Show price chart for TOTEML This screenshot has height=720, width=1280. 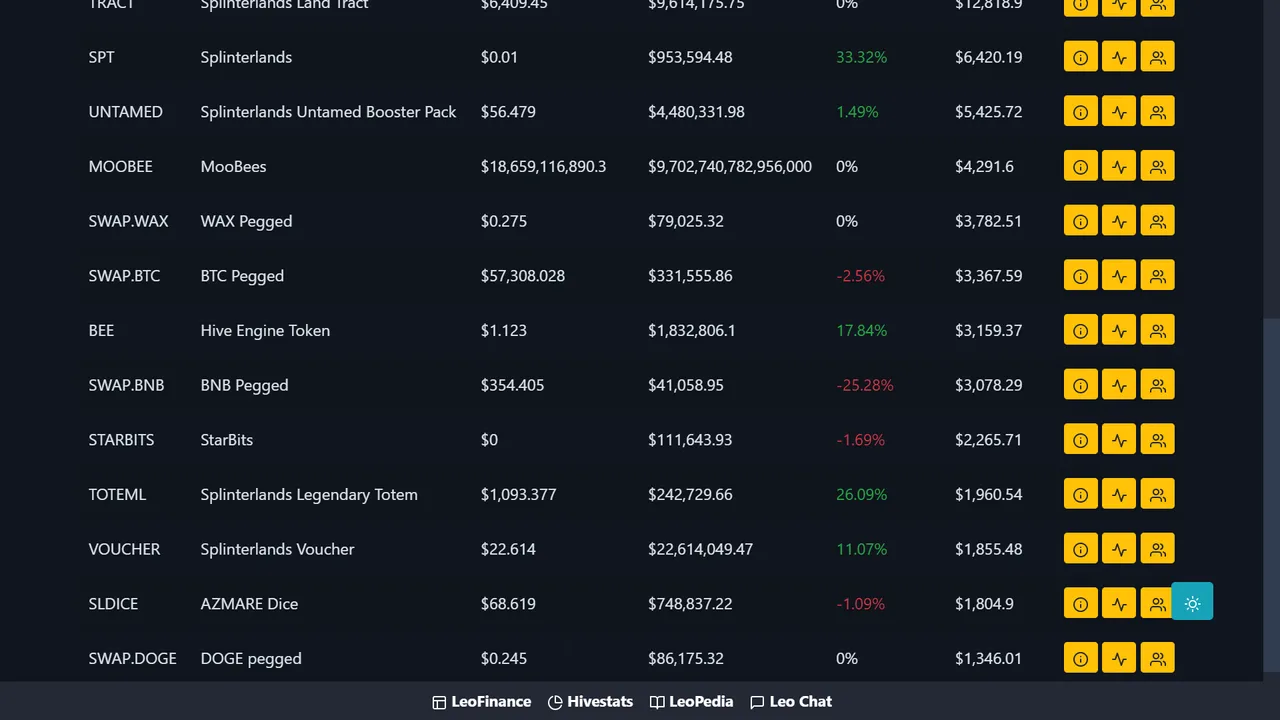pos(1119,495)
